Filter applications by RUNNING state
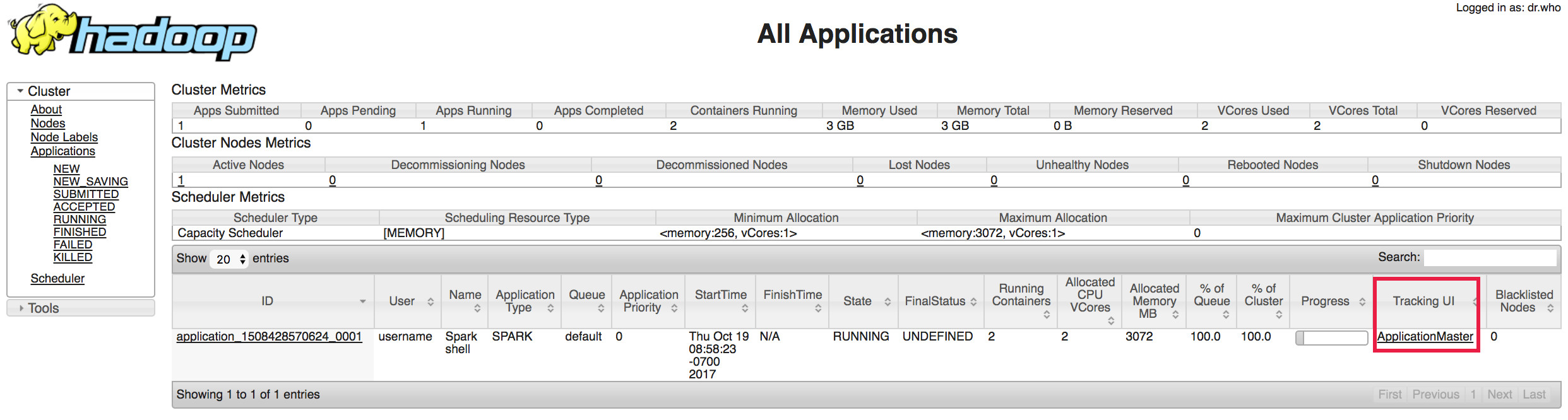Screen dimensions: 1568x420 [80, 219]
